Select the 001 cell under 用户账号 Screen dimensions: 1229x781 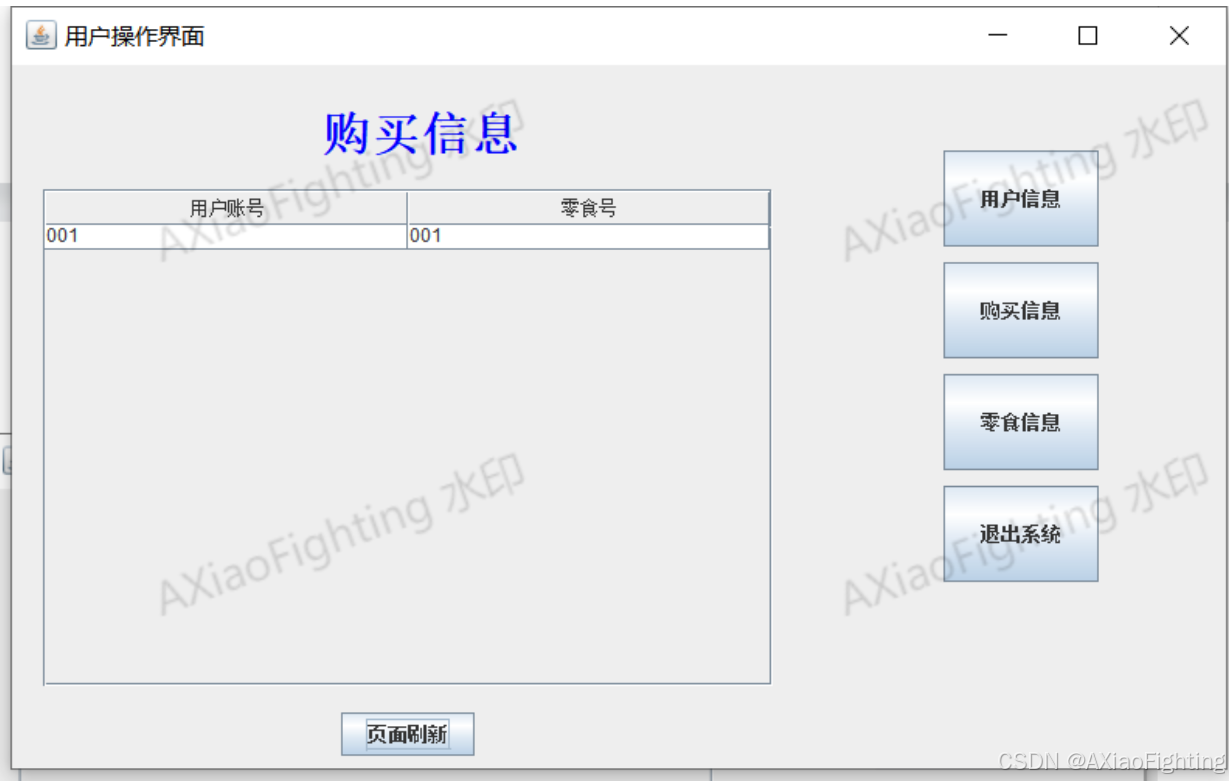coord(226,236)
